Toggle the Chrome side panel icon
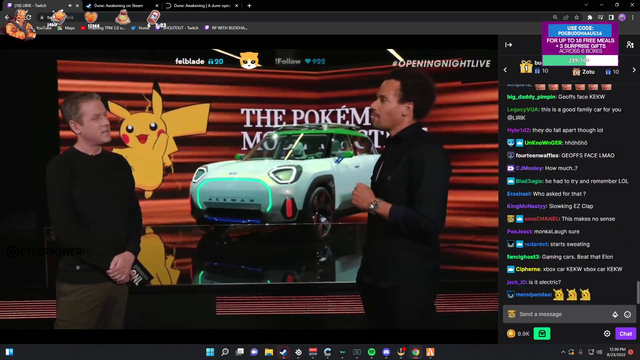This screenshot has width=640, height=360. (611, 17)
